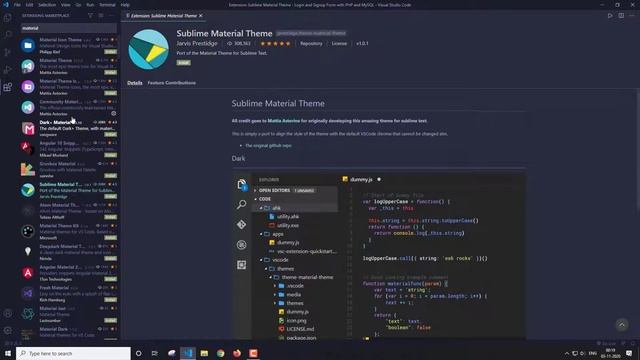
Task: Open the Explorer view in activity bar
Action: (7, 18)
